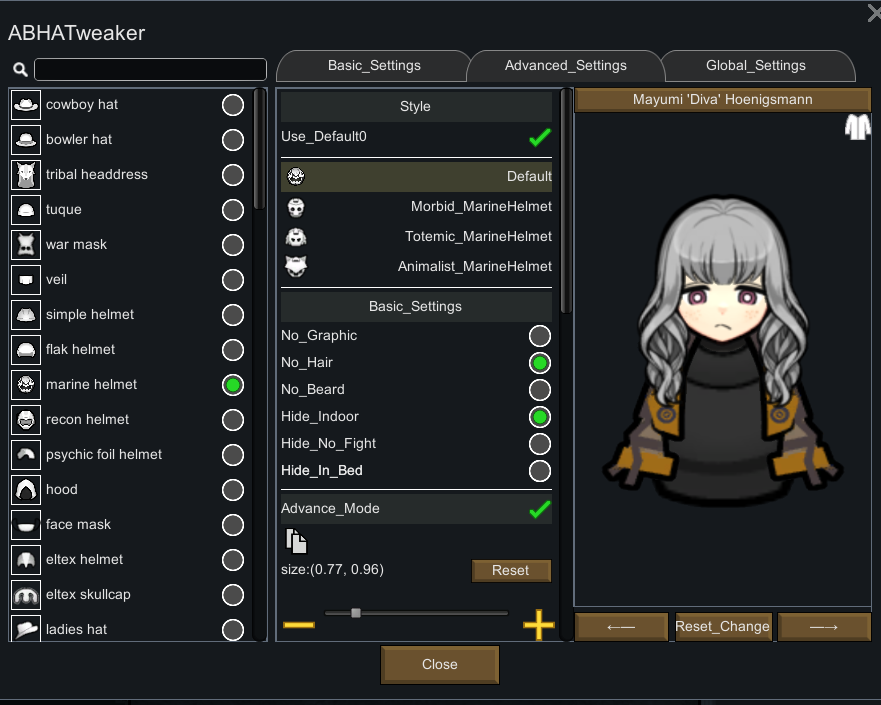Select Animalist_MarineHelmet style
The height and width of the screenshot is (705, 881).
pos(416,266)
